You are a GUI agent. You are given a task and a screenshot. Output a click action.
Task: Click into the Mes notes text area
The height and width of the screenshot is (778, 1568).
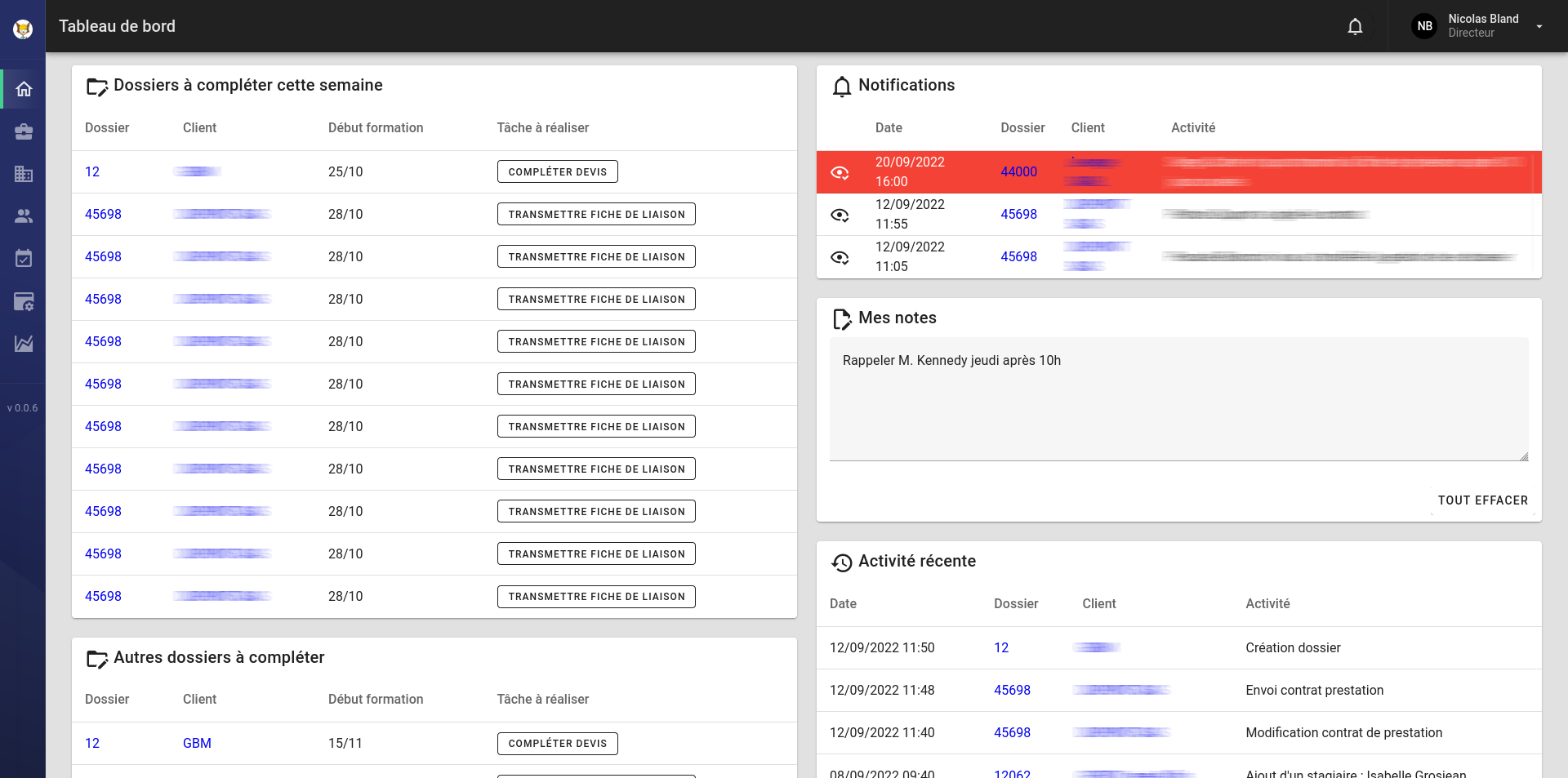click(x=1178, y=399)
